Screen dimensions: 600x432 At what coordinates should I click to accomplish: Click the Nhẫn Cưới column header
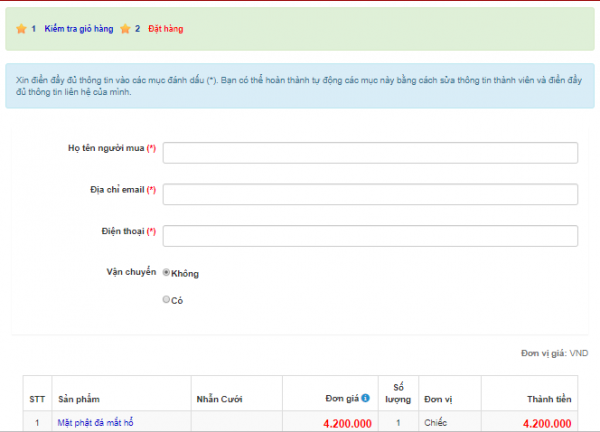pos(220,398)
